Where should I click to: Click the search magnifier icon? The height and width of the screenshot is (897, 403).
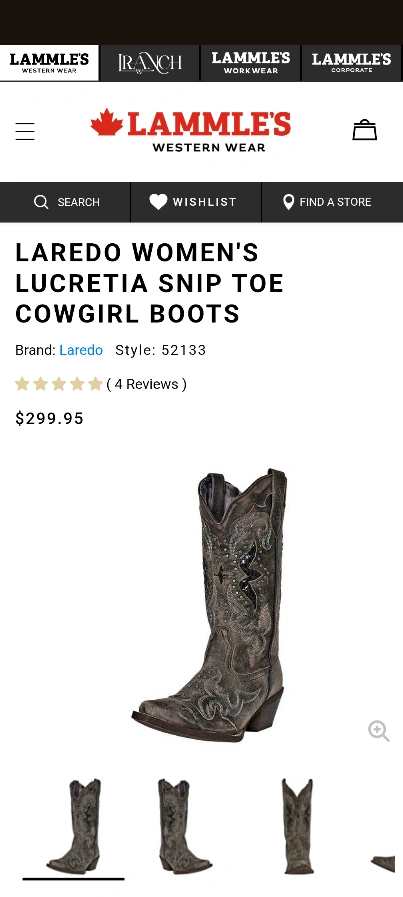pos(41,202)
